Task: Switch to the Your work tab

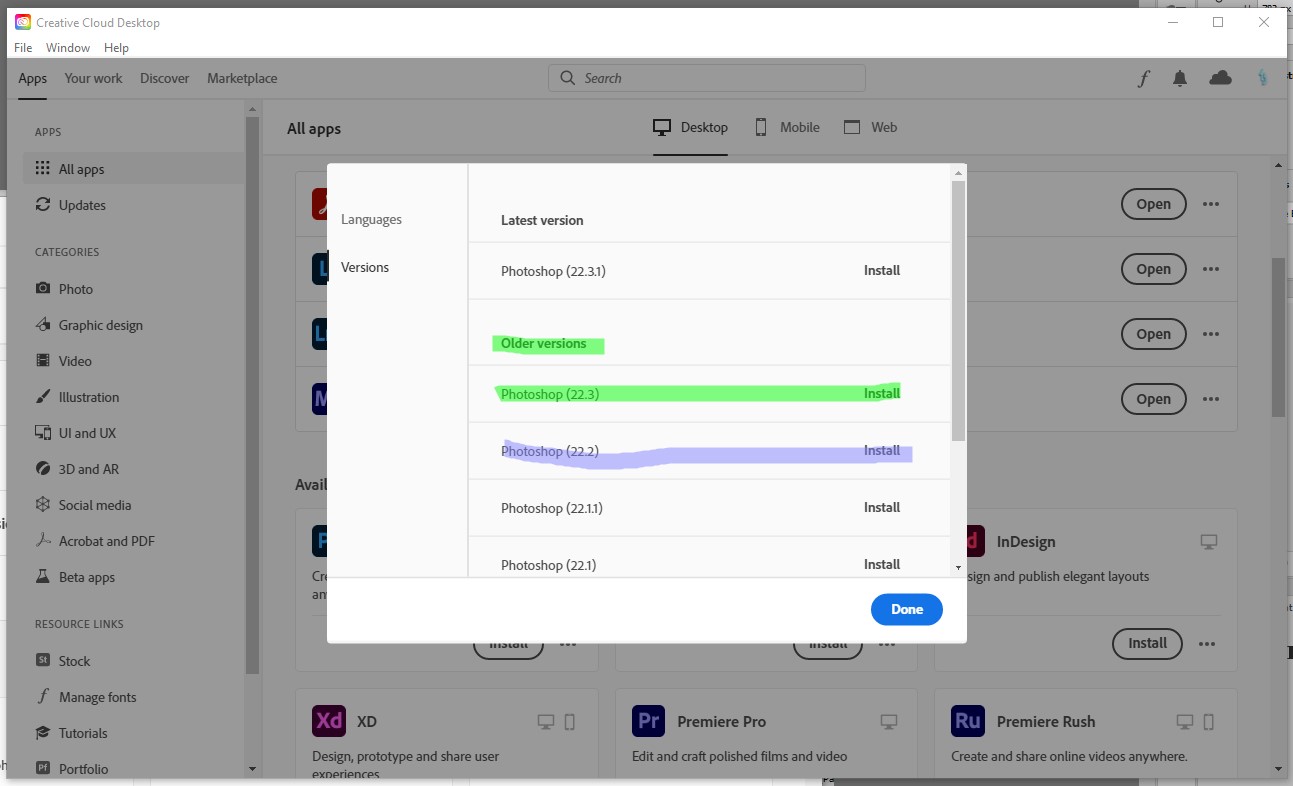Action: pyautogui.click(x=93, y=78)
